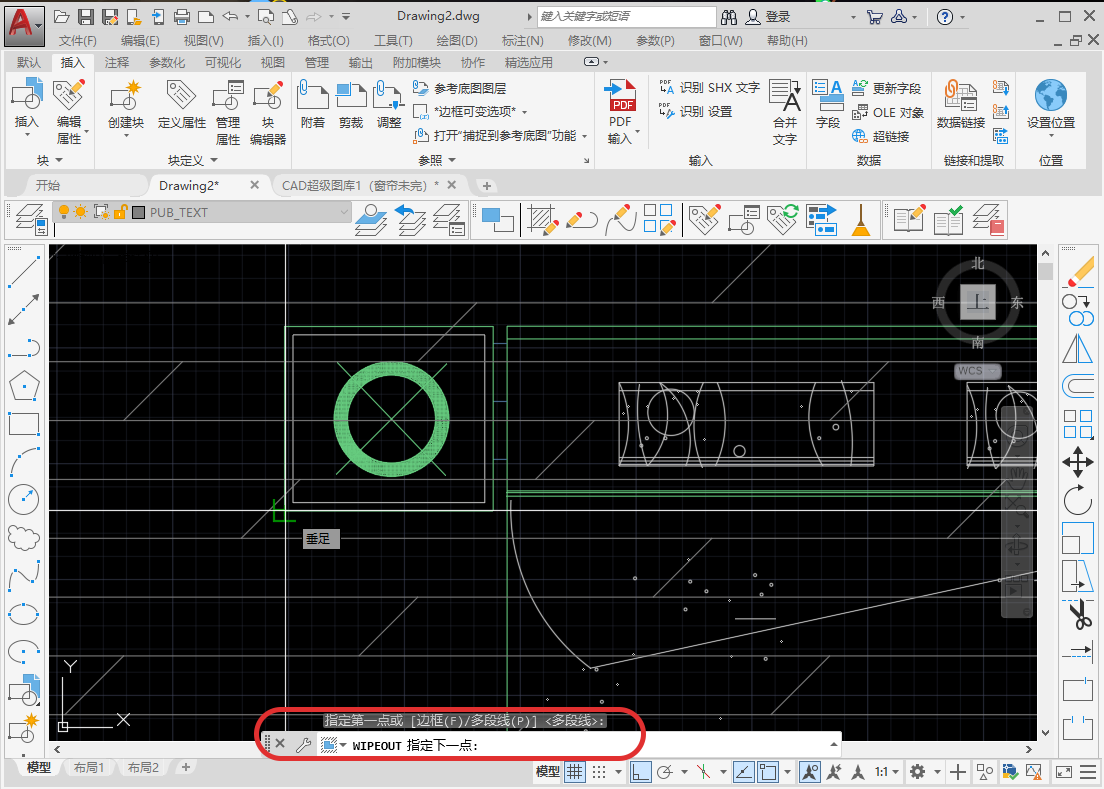Image resolution: width=1104 pixels, height=789 pixels.
Task: Click the 超链接 button
Action: 880,137
